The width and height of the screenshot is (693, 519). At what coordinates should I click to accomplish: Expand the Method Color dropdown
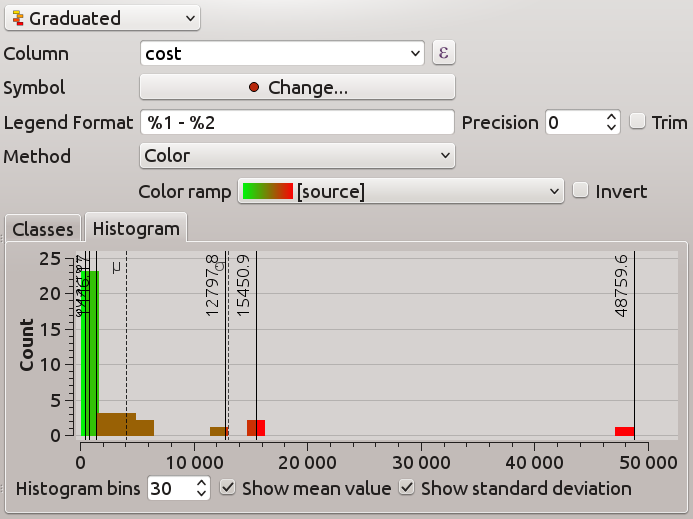[297, 156]
